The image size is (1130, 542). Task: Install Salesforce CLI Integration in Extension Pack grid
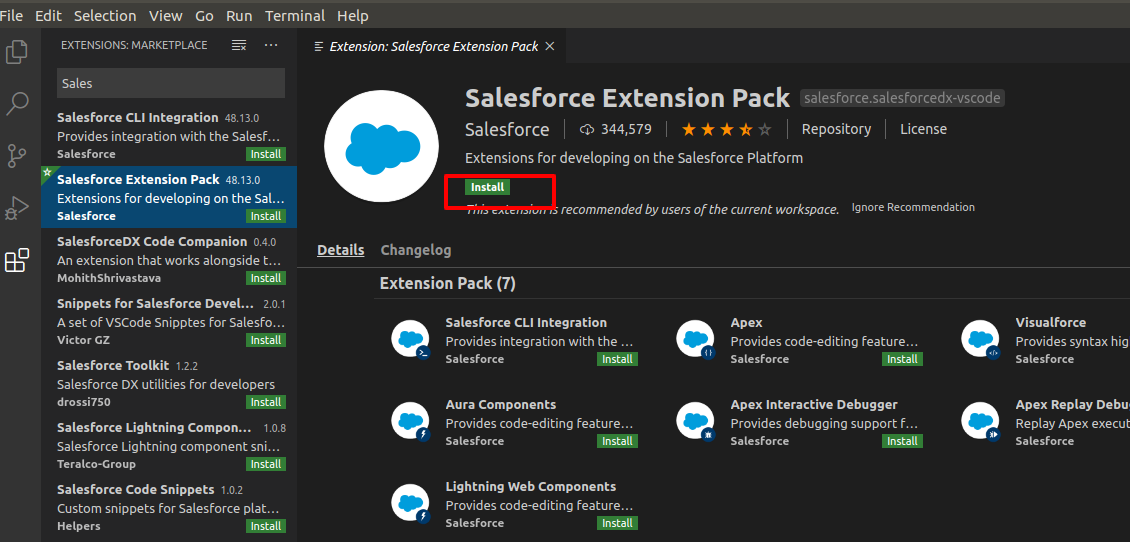[617, 359]
